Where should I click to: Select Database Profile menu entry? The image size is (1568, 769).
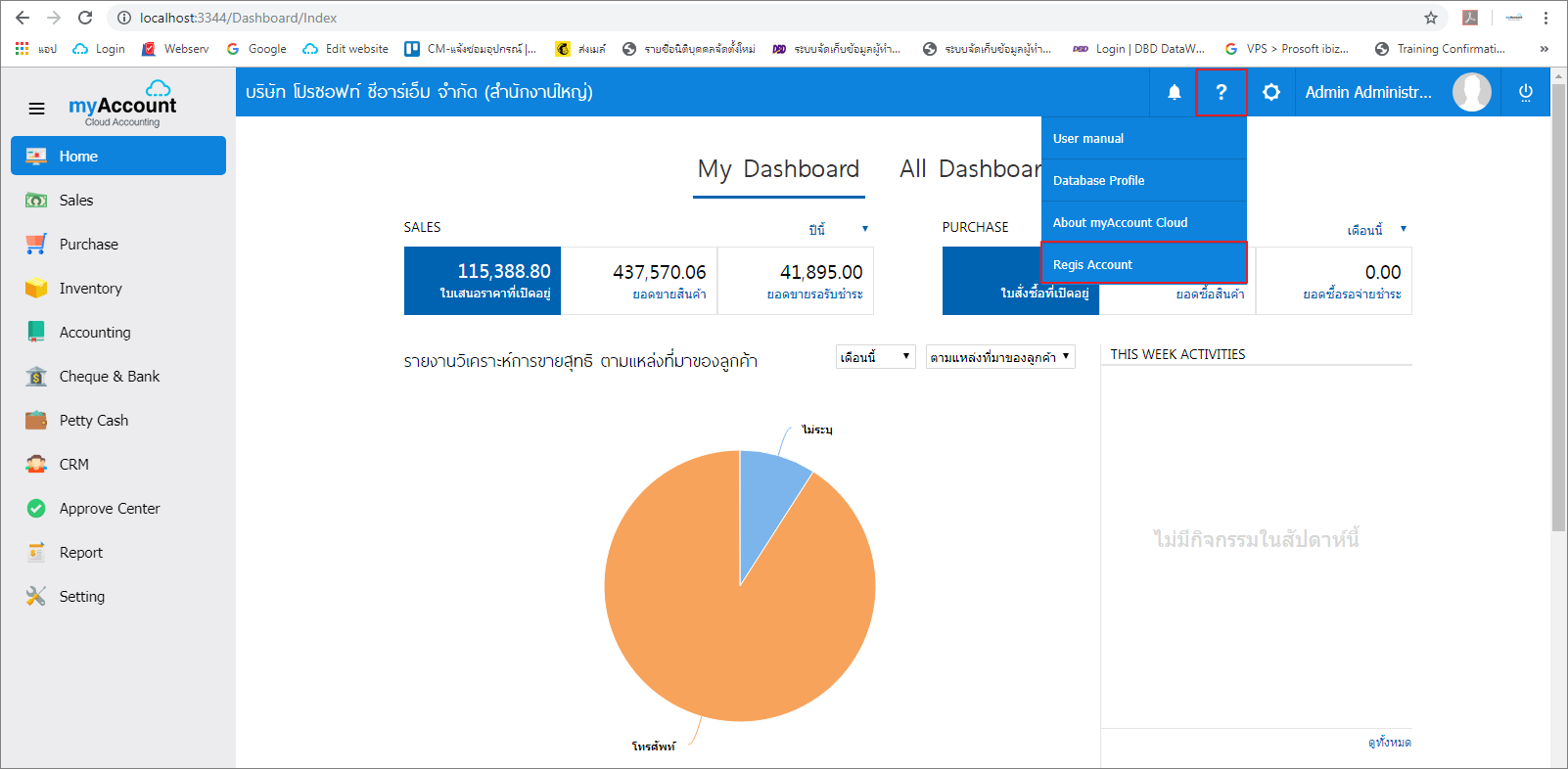(x=1144, y=181)
